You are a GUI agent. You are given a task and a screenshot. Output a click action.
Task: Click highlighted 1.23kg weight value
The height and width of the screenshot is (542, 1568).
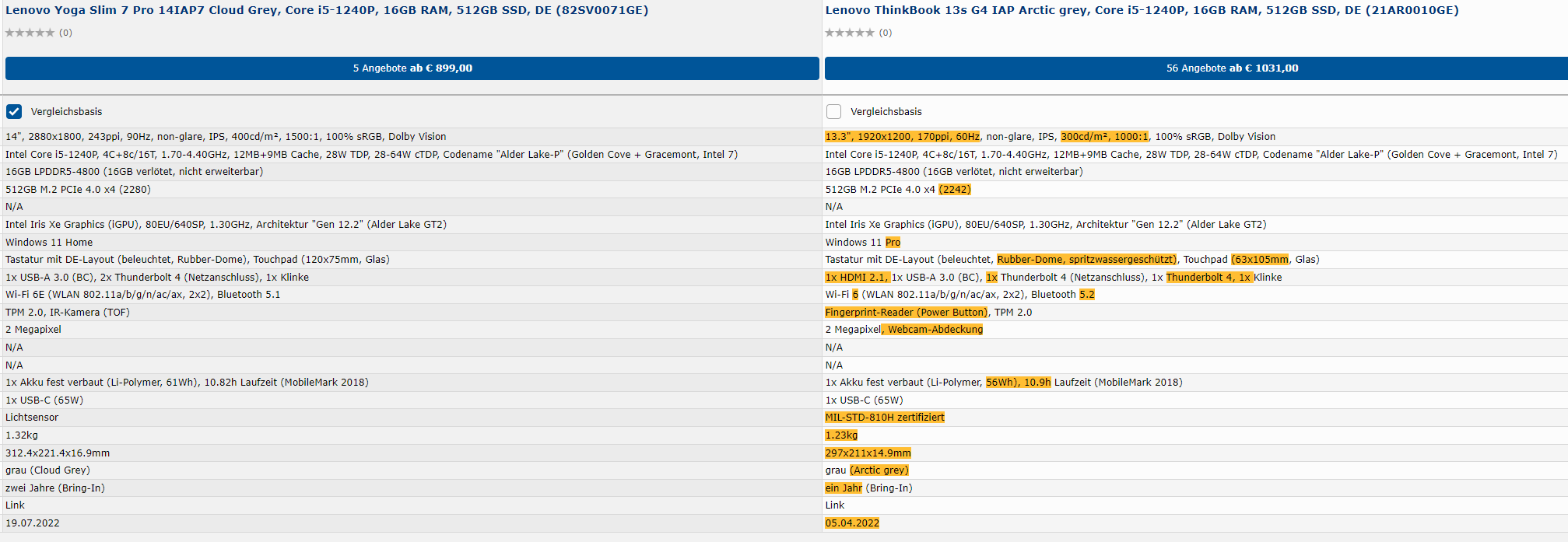(x=841, y=435)
